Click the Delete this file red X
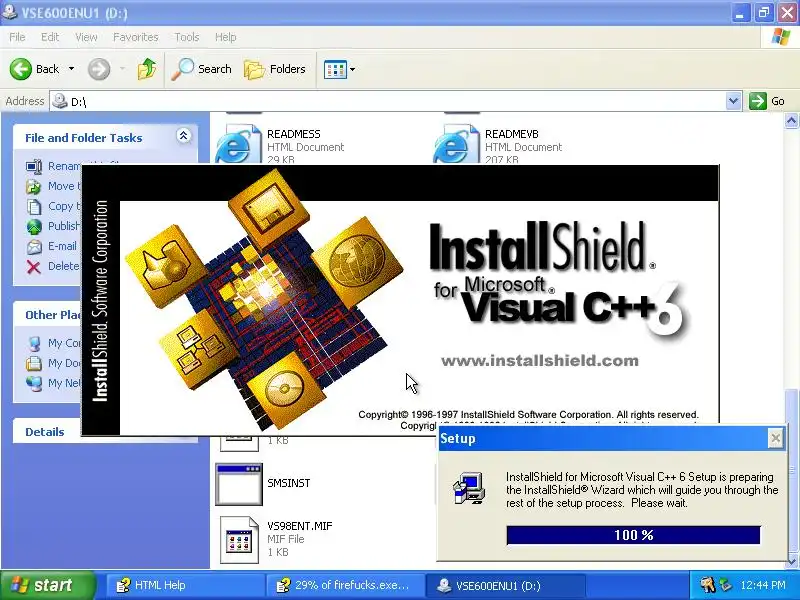Viewport: 800px width, 600px height. pyautogui.click(x=34, y=266)
